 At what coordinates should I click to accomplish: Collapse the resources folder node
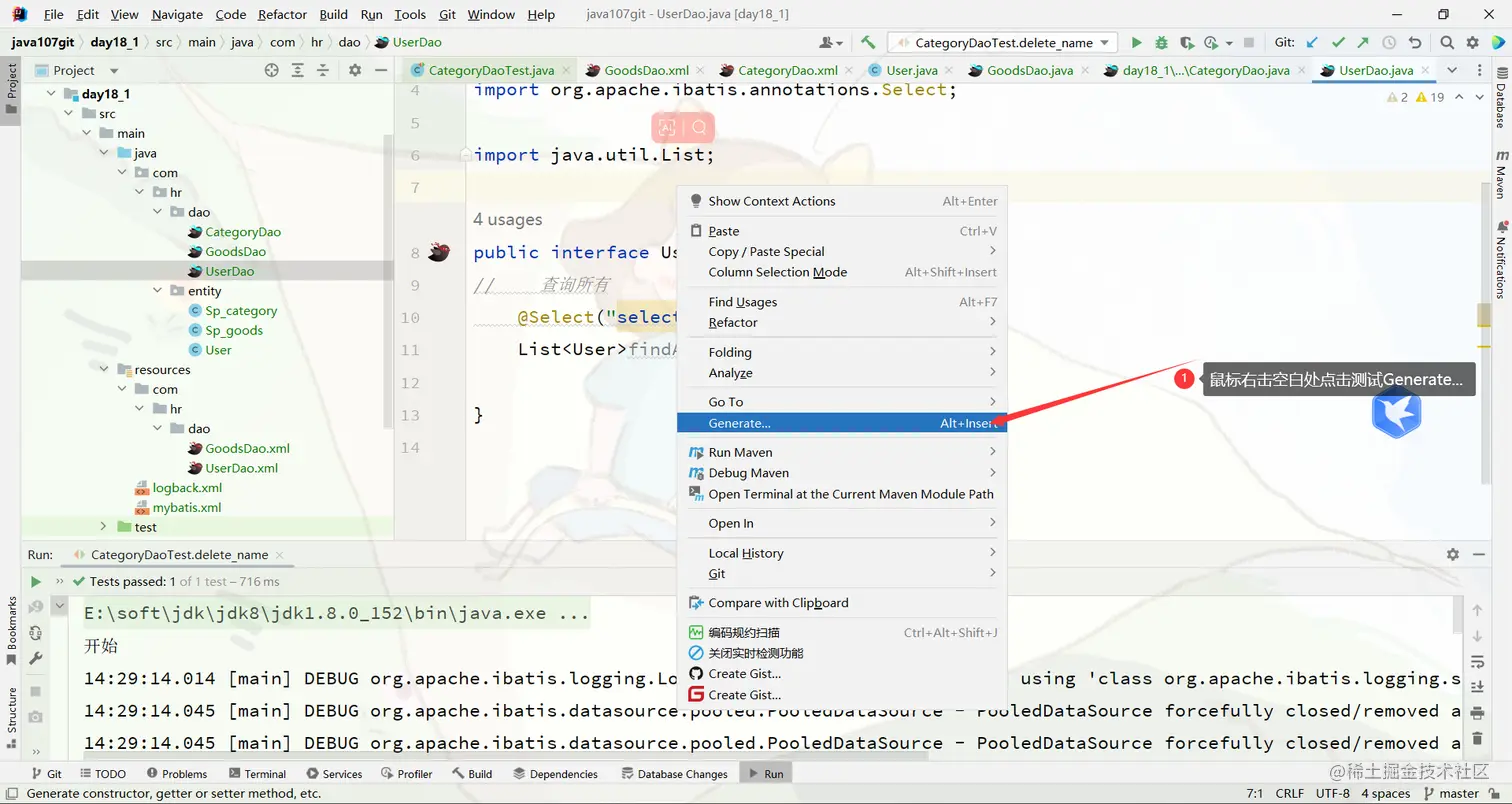[x=104, y=370]
